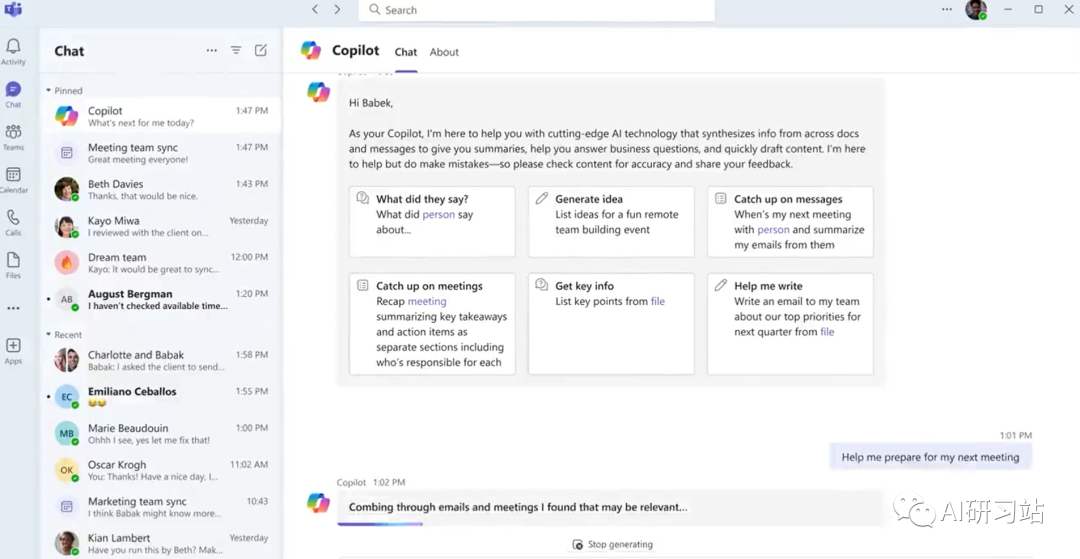Open Apps store in sidebar
Screen dimensions: 1080x559
(13, 351)
